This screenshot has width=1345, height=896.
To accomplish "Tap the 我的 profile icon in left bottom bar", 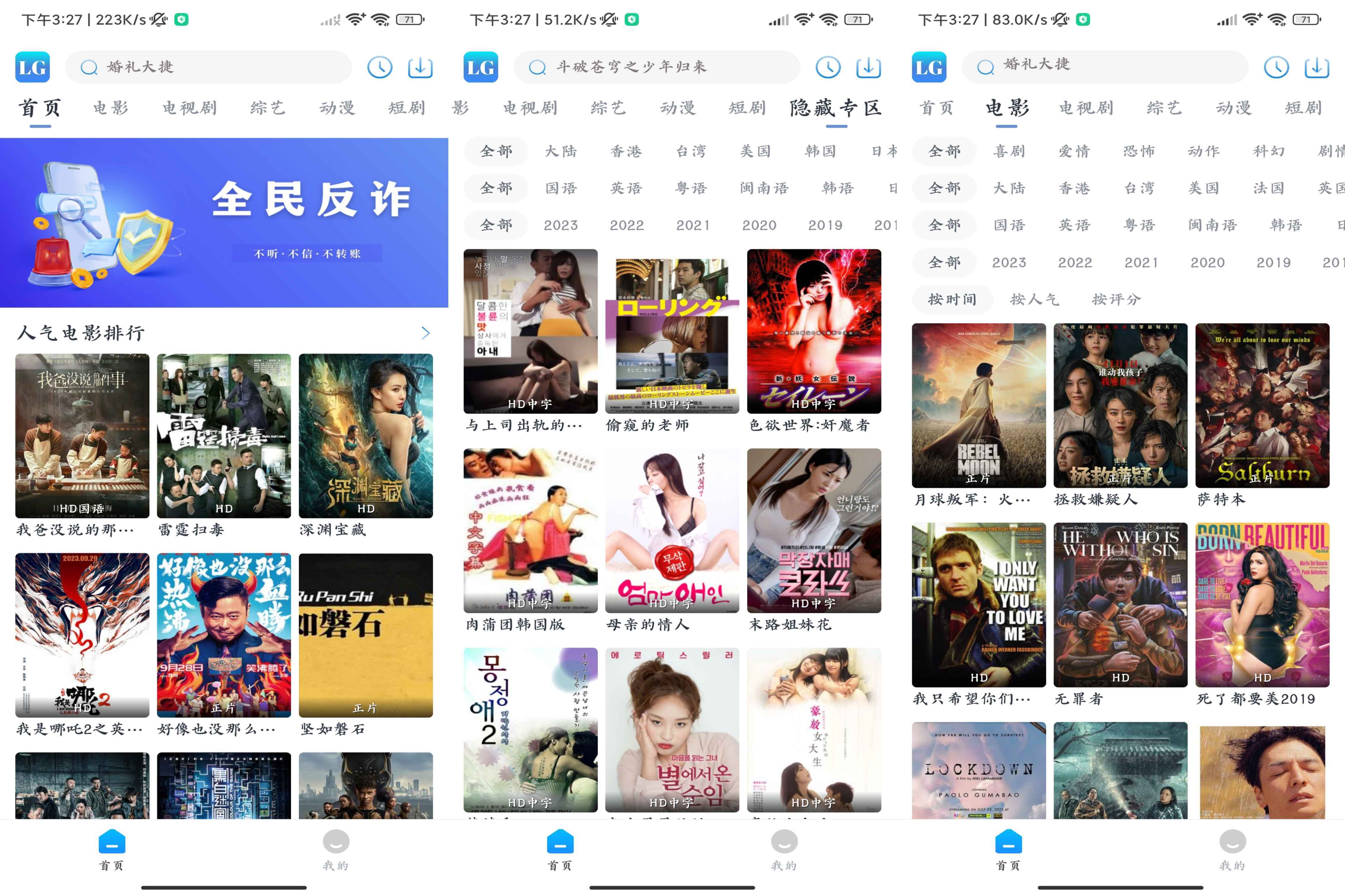I will click(335, 842).
